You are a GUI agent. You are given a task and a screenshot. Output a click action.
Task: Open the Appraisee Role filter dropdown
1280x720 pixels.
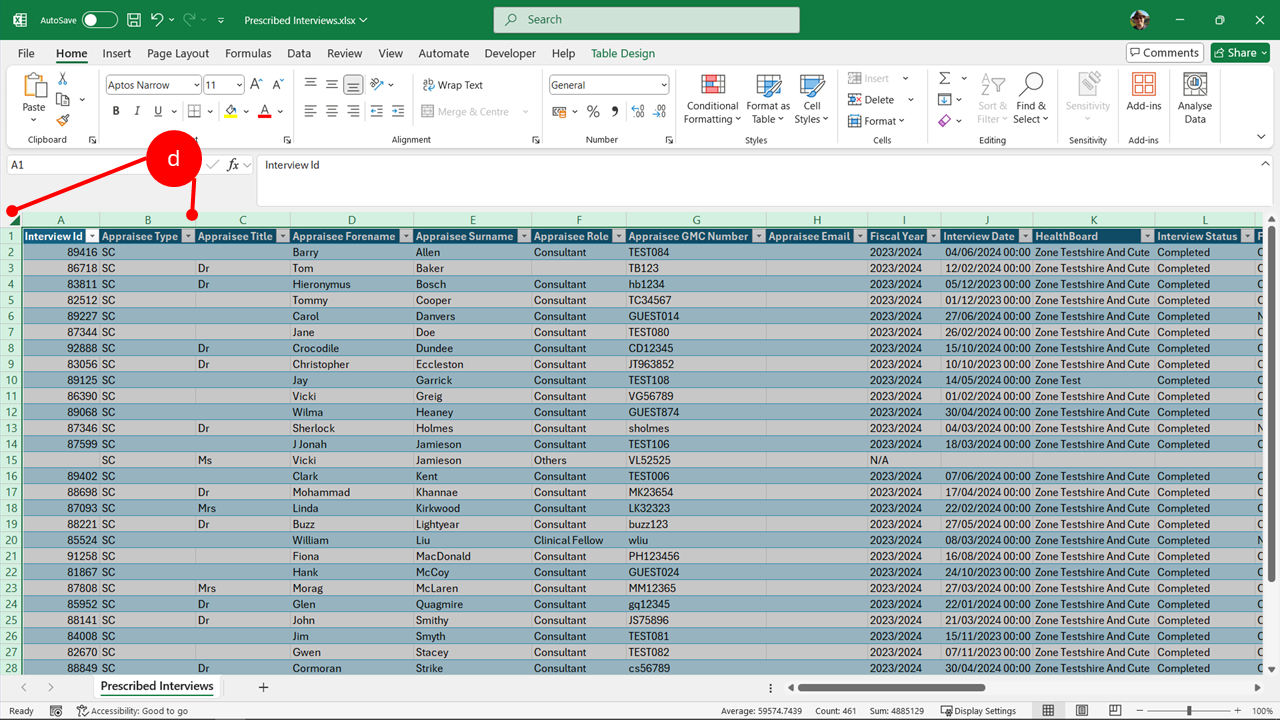[x=617, y=237]
